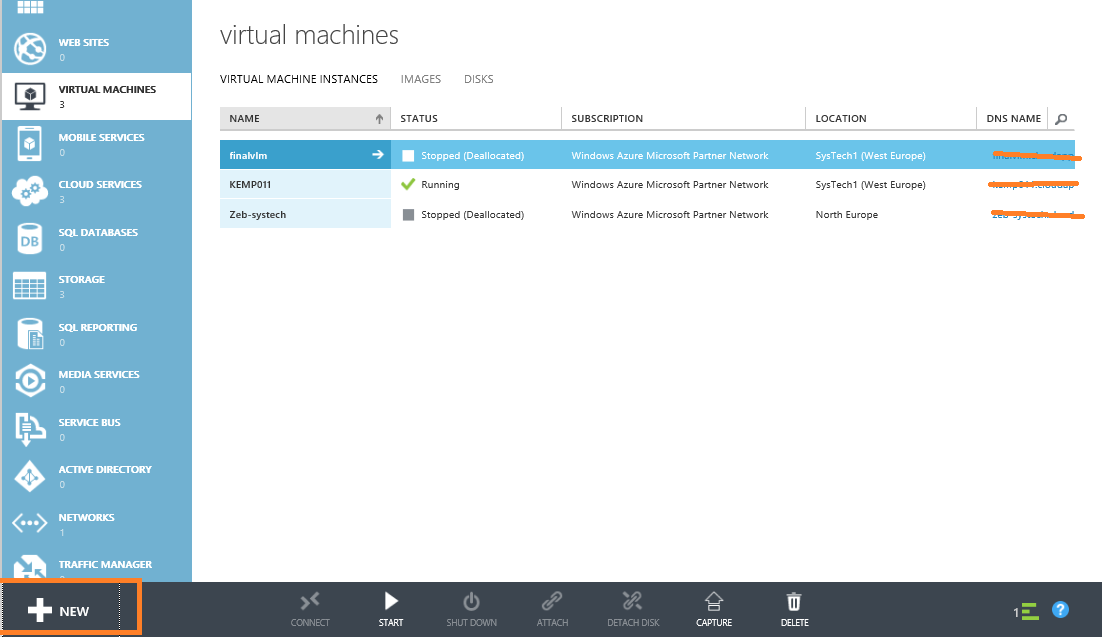The height and width of the screenshot is (637, 1102).
Task: Delete the selected virtual machine
Action: [x=794, y=610]
